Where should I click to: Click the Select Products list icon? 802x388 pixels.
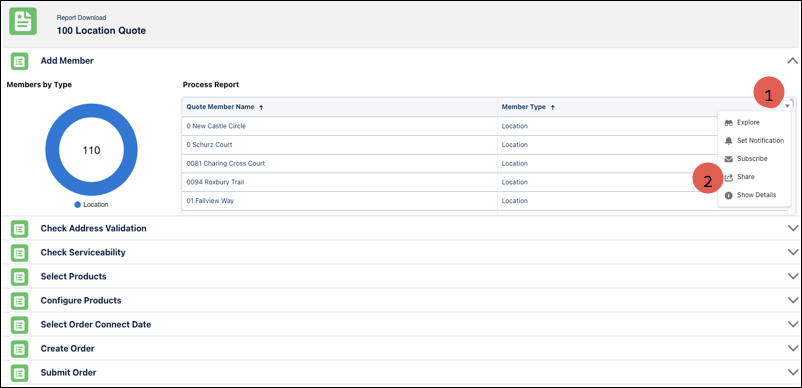coord(19,277)
